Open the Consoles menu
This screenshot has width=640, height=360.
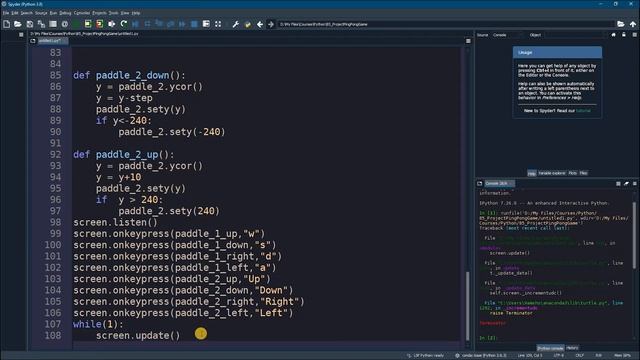[82, 13]
